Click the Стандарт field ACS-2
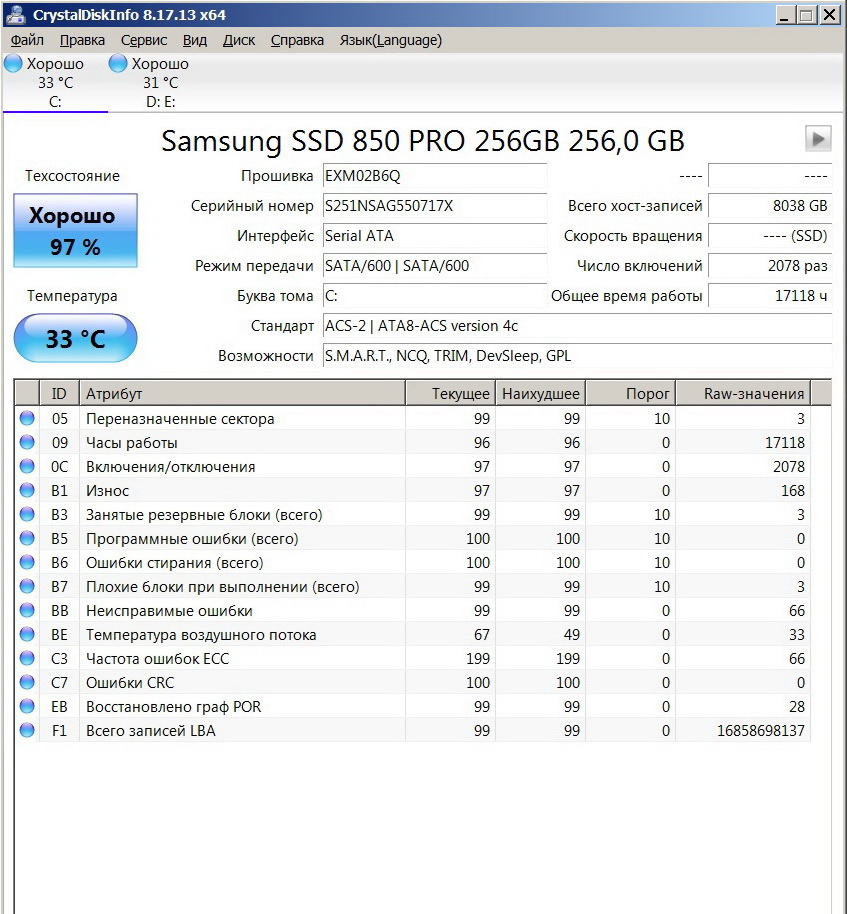The width and height of the screenshot is (847, 914). point(577,326)
